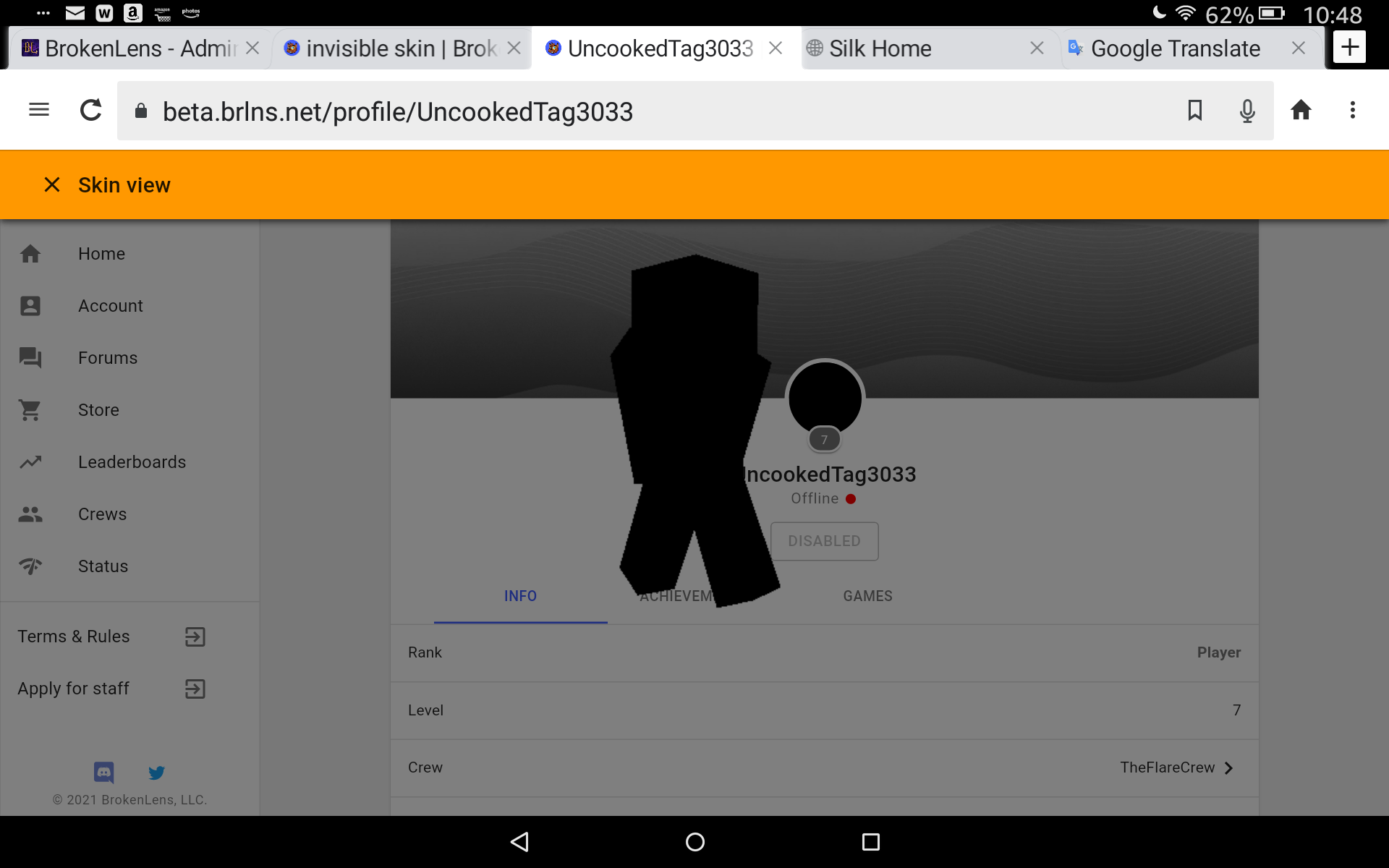
Task: Open Account in the sidebar
Action: (130, 306)
